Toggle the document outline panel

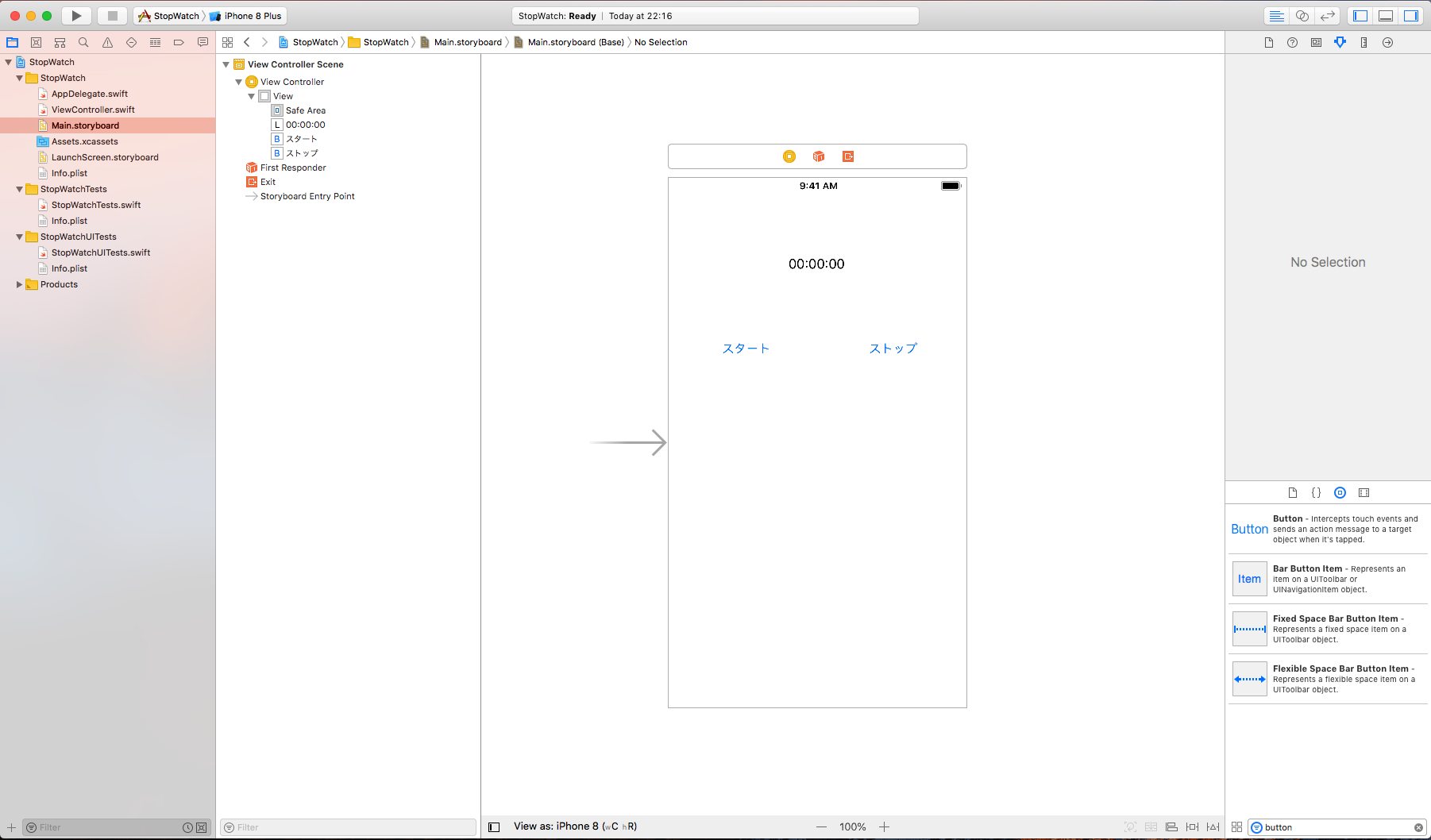(494, 827)
